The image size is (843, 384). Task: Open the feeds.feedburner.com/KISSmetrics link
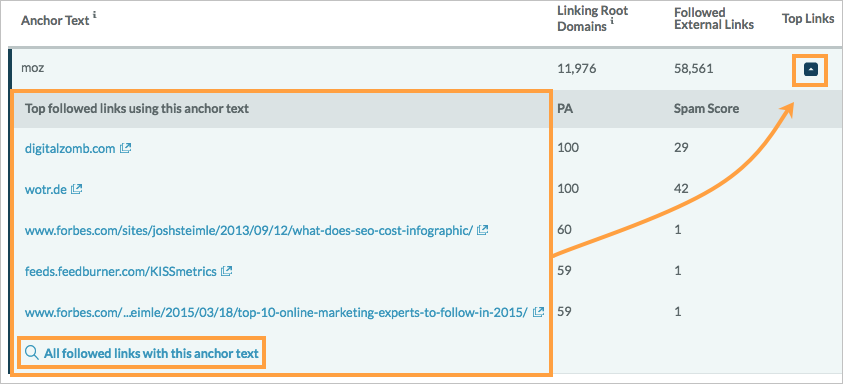(120, 272)
